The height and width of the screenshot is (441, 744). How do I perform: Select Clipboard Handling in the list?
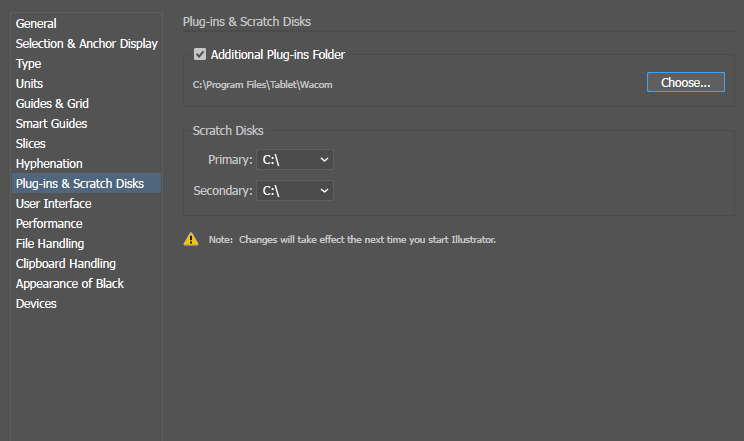(x=66, y=263)
